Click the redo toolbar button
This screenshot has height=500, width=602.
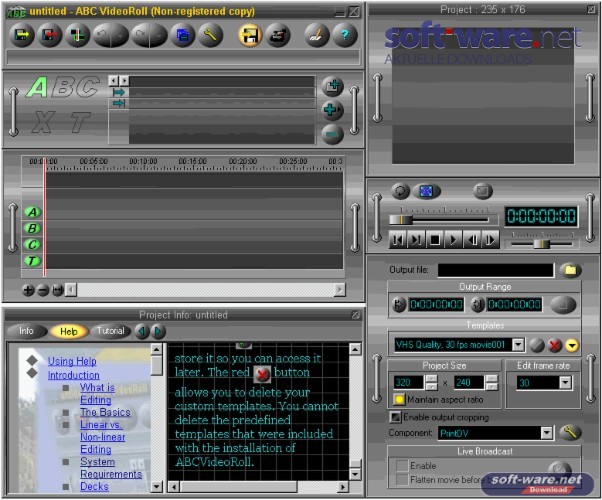click(140, 35)
